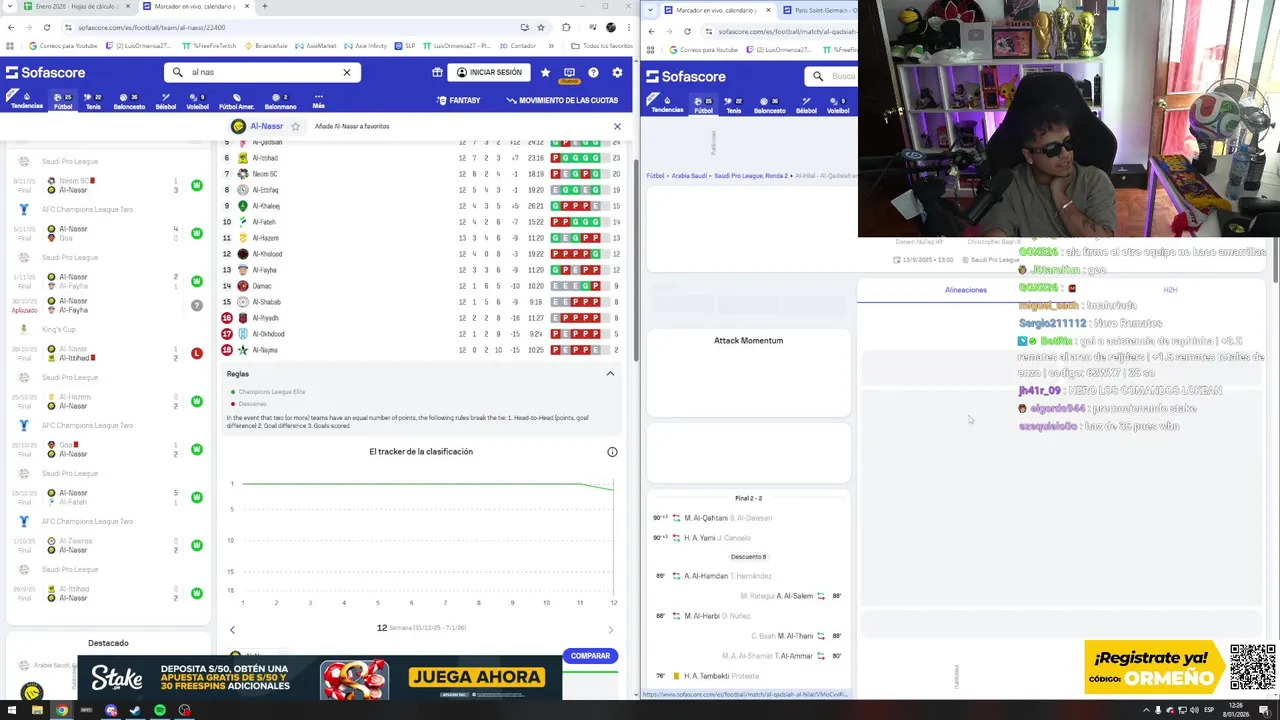Open Movimiento de las cuotas link
Viewport: 1280px width, 720px height.
pos(562,100)
